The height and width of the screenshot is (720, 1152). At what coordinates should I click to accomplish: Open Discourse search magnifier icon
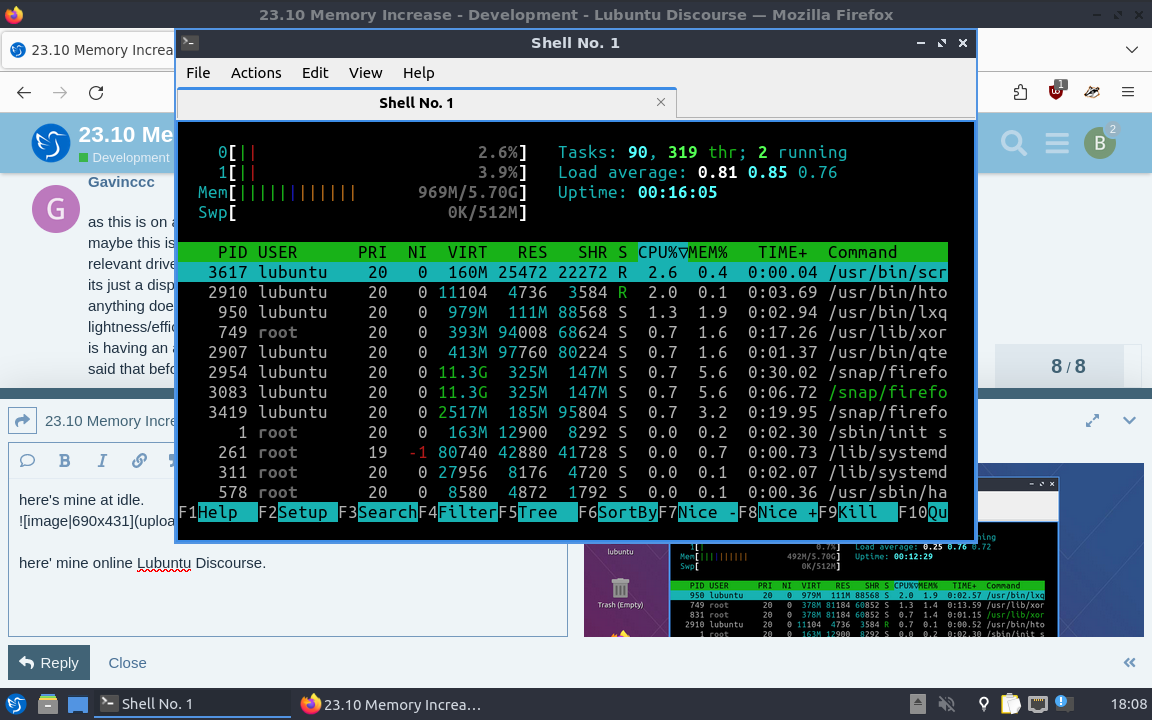coord(1014,143)
